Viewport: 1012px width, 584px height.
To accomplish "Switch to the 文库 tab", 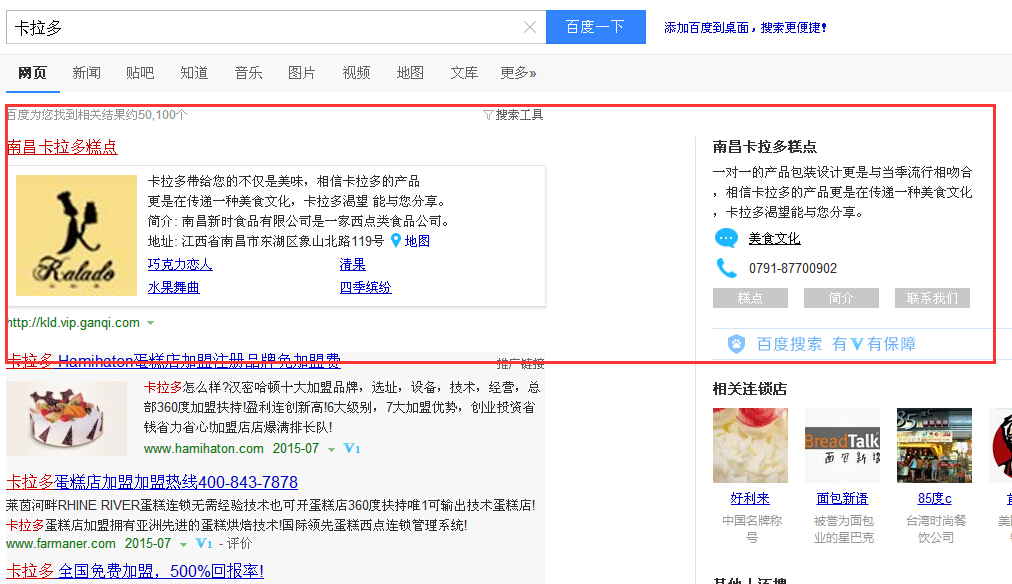I will click(464, 73).
